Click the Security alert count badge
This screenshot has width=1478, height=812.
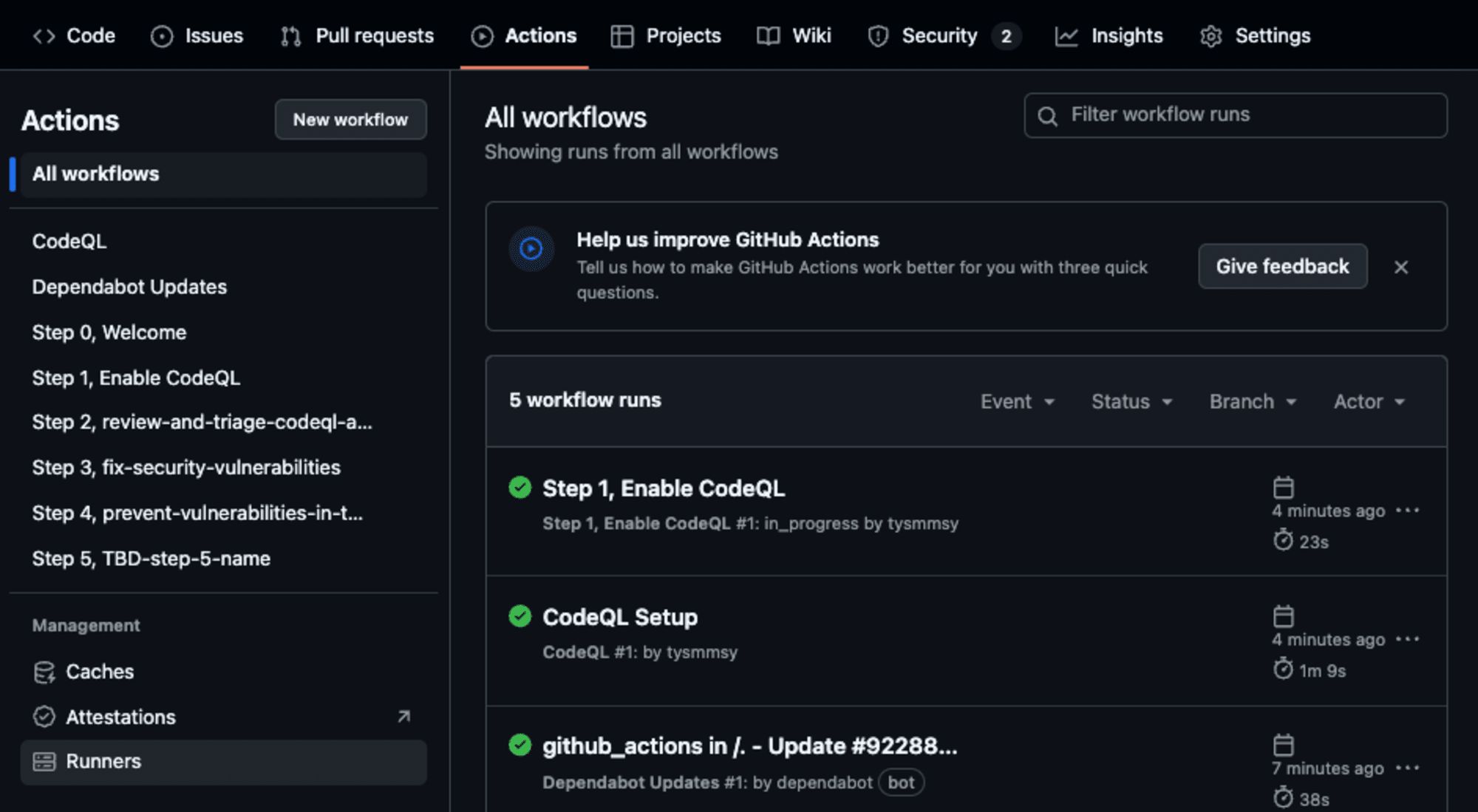click(1006, 36)
